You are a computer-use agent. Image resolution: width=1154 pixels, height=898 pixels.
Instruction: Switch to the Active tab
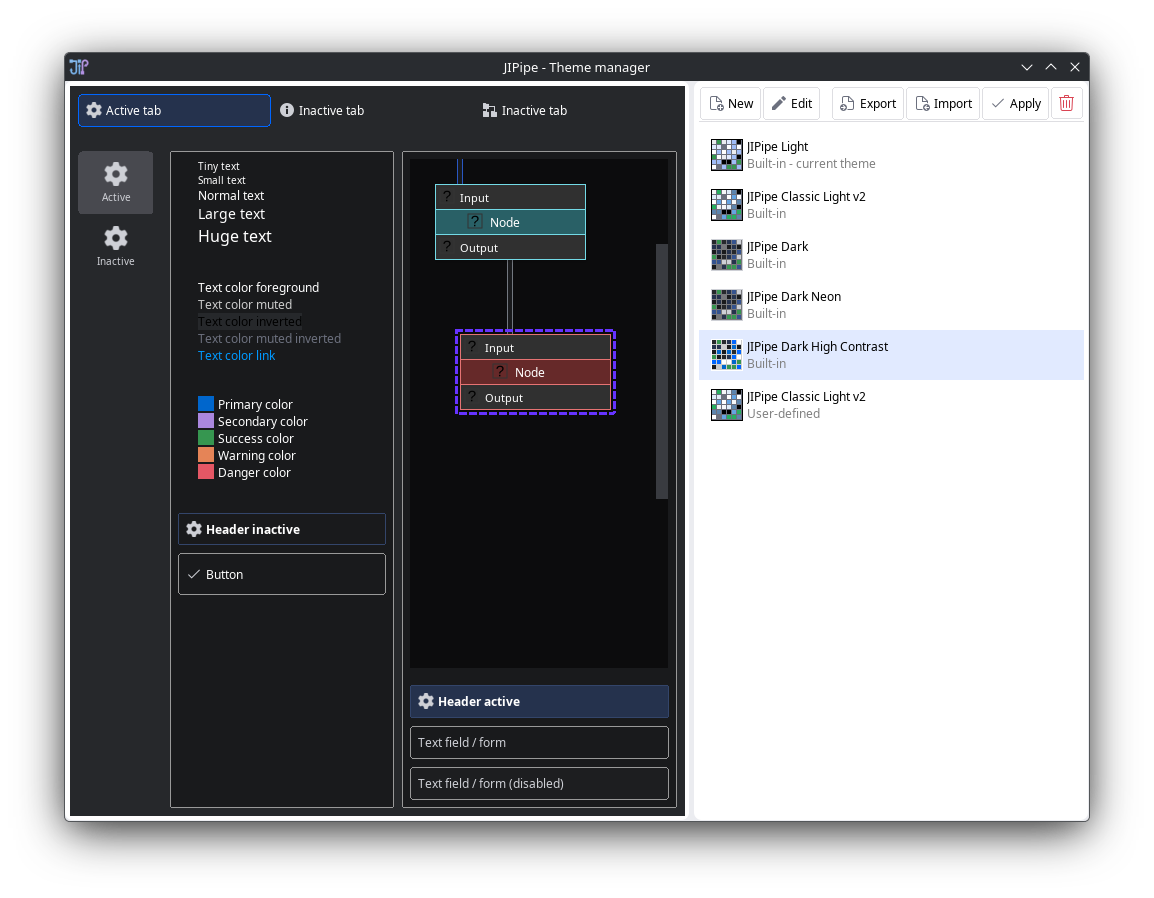174,111
